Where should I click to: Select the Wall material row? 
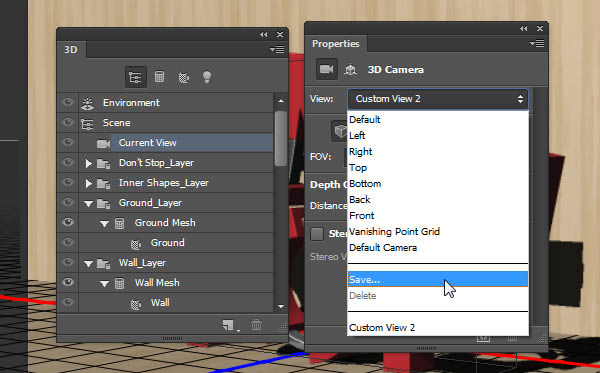pyautogui.click(x=165, y=303)
